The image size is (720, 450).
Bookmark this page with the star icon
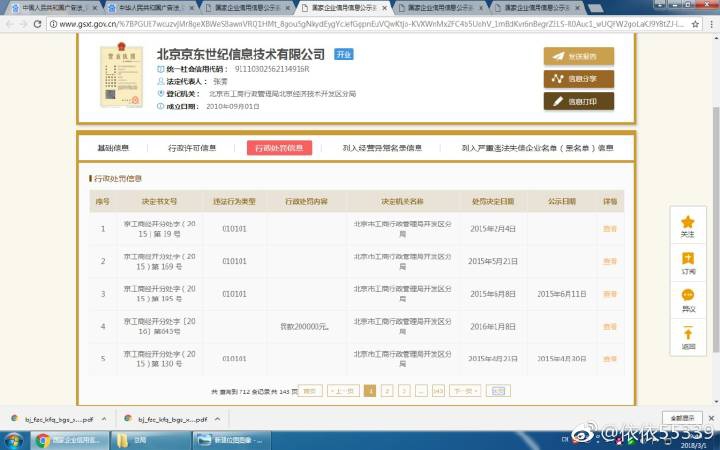click(x=695, y=24)
